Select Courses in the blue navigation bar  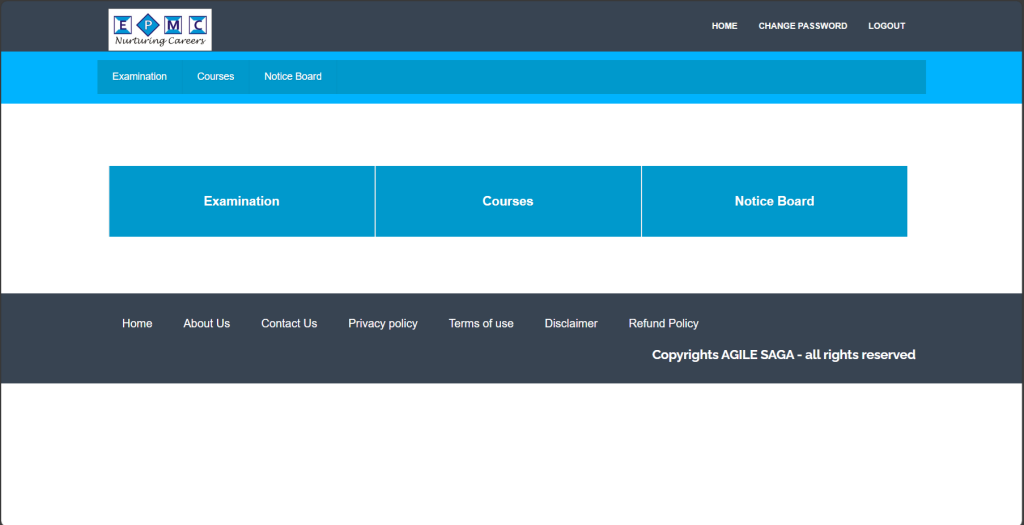(x=215, y=77)
